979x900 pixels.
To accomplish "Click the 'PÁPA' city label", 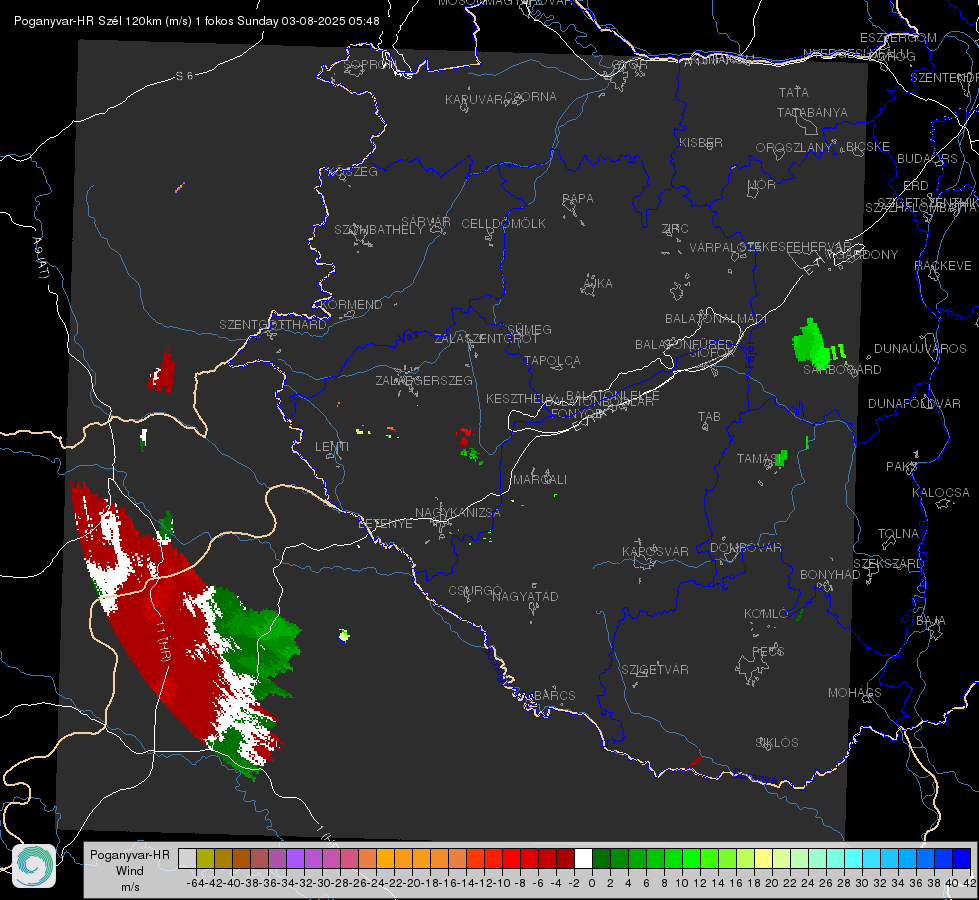I will pyautogui.click(x=578, y=199).
